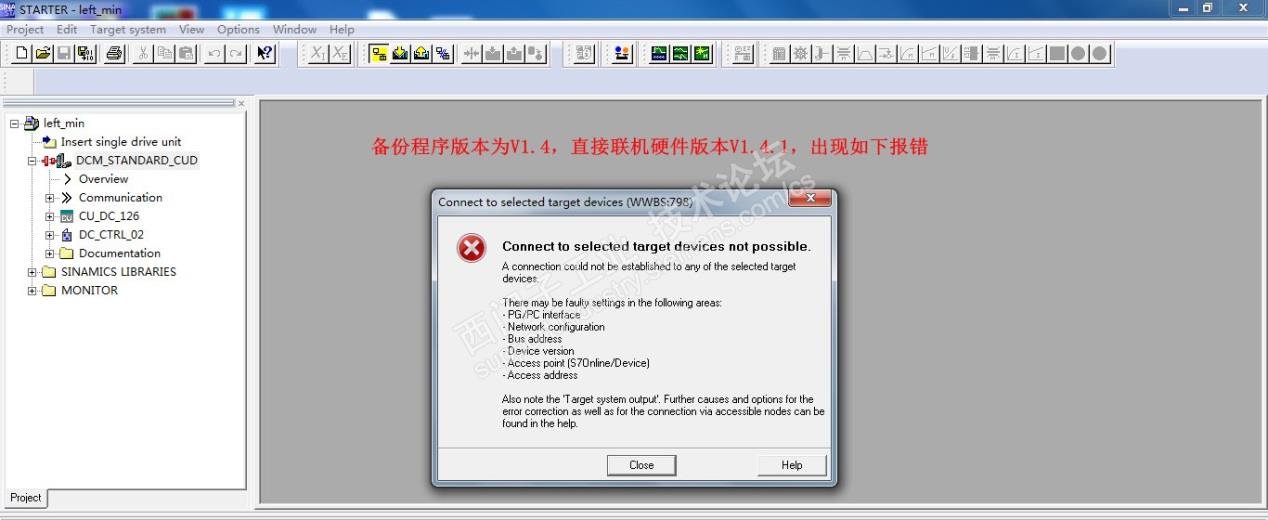The image size is (1268, 520).
Task: Click the context help arrow-question icon
Action: click(x=264, y=54)
